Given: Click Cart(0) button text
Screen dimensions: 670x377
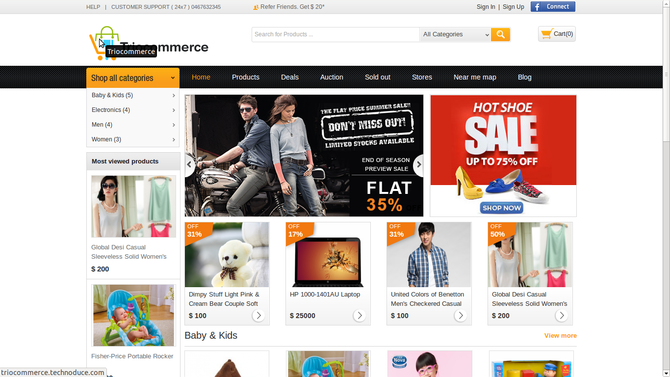Looking at the screenshot, I should click(x=563, y=34).
